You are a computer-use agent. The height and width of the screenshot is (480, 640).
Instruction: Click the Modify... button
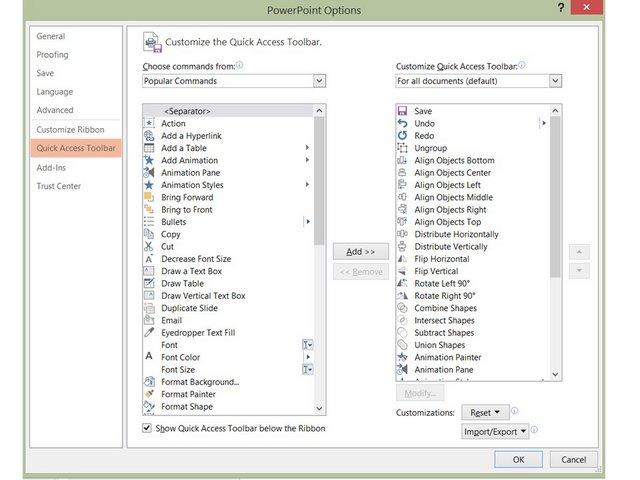click(x=420, y=393)
